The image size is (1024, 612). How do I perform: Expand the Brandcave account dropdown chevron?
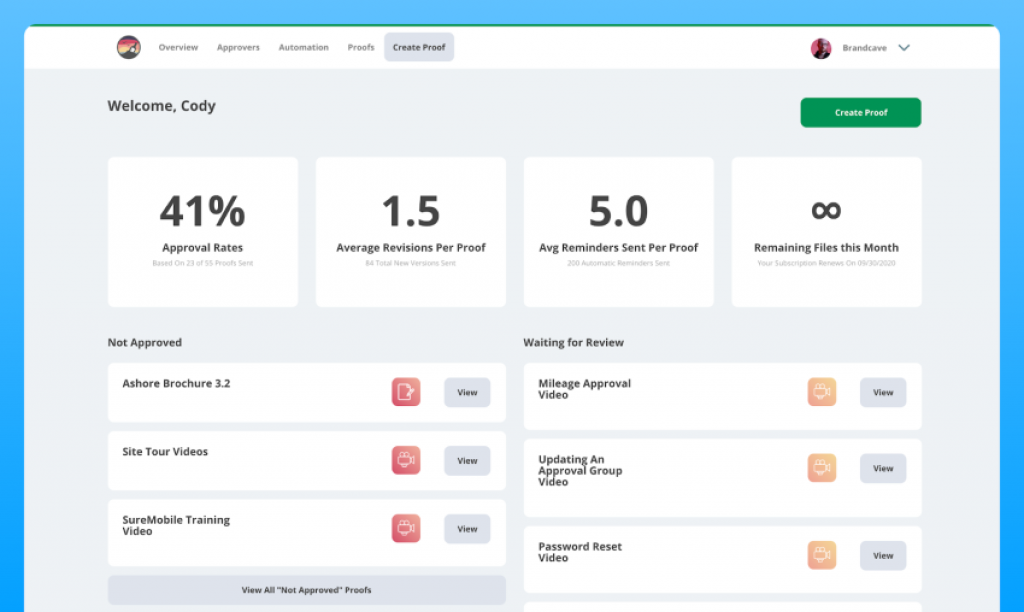click(x=904, y=48)
